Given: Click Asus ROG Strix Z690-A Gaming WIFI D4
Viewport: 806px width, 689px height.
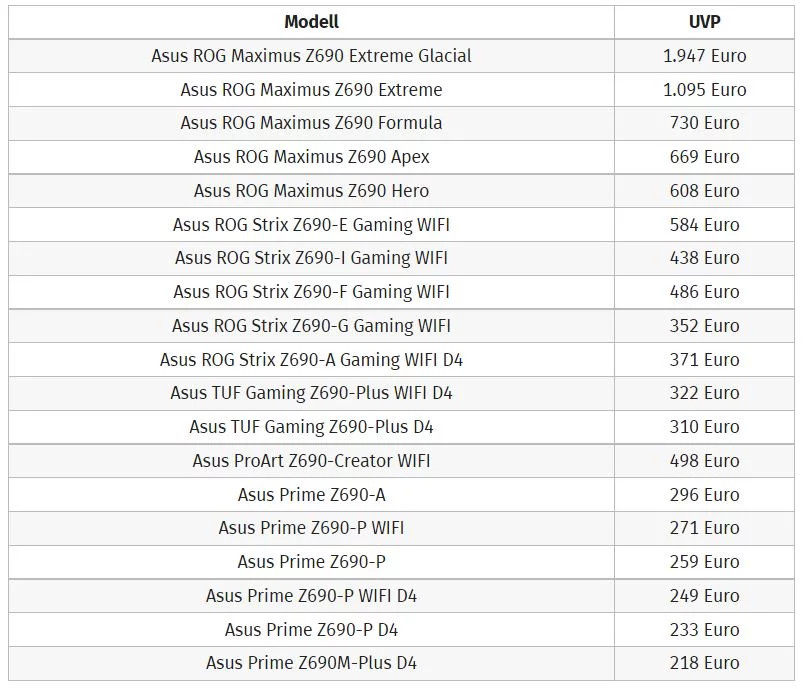Looking at the screenshot, I should pyautogui.click(x=311, y=360).
